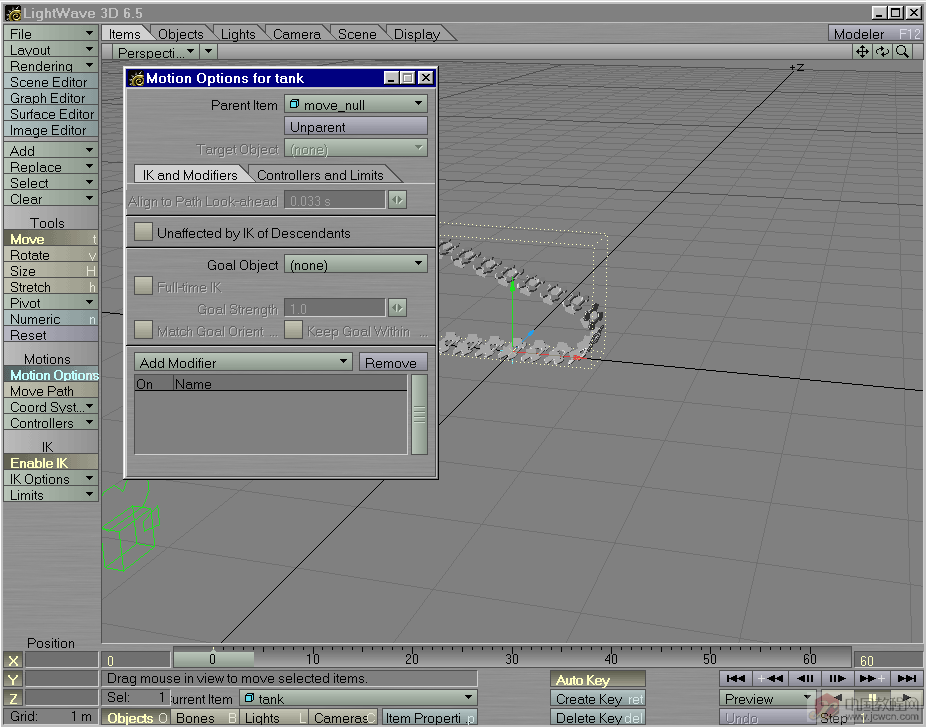Viewport: 926px width, 727px height.
Task: Toggle the Match Goal Orient checkbox
Action: point(144,330)
